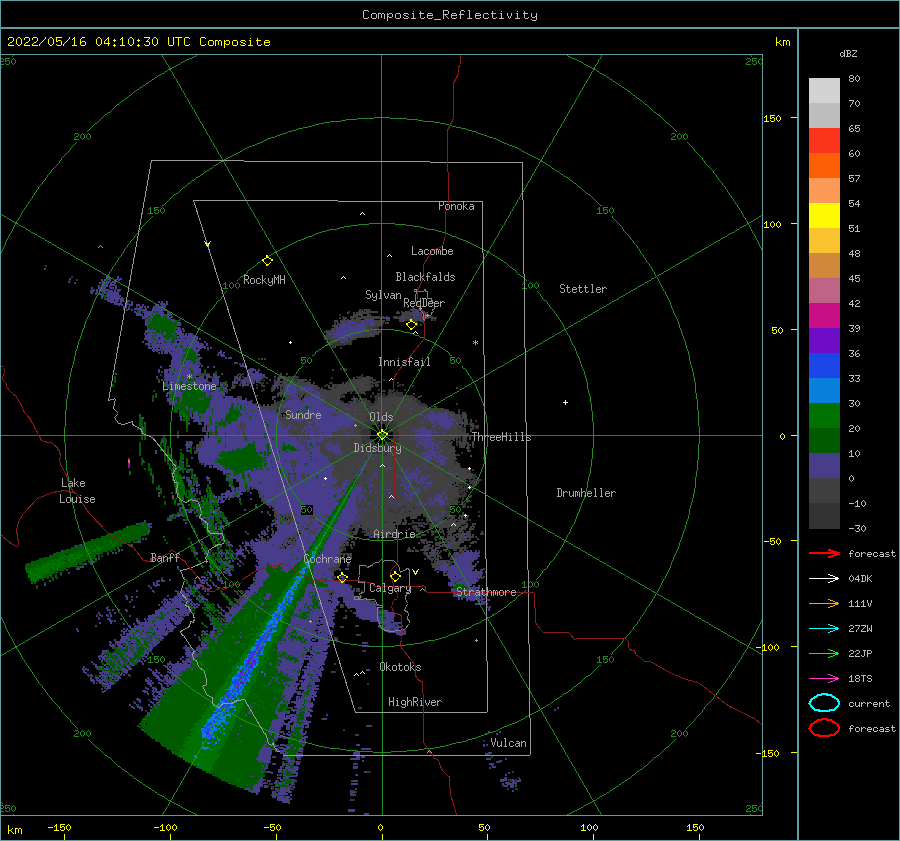Screen dimensions: 900x841
Task: Select the tan 48-45 dBZ swatch
Action: point(824,265)
